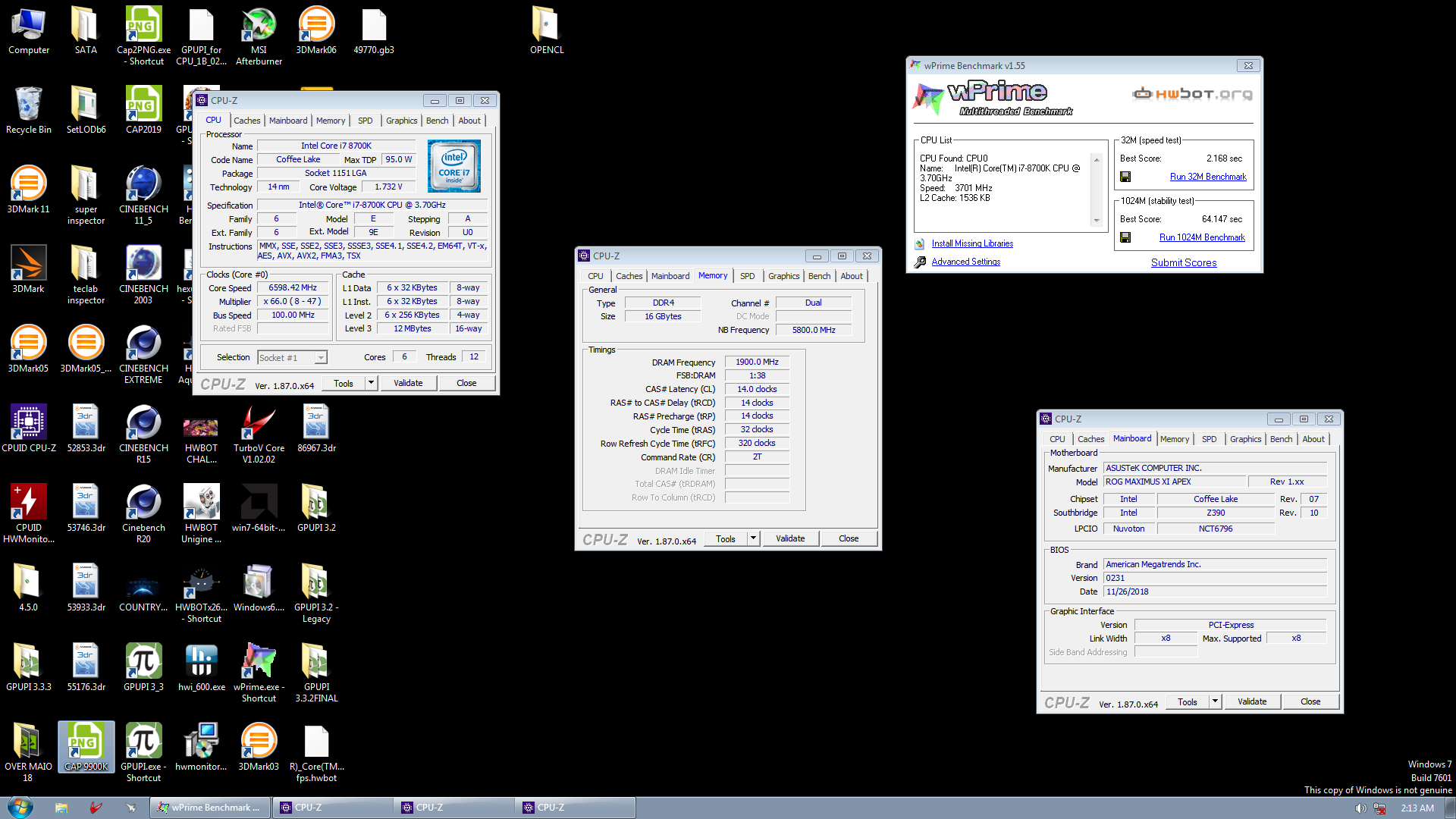The image size is (1456, 819).
Task: Click Submit Scores link
Action: click(x=1184, y=262)
